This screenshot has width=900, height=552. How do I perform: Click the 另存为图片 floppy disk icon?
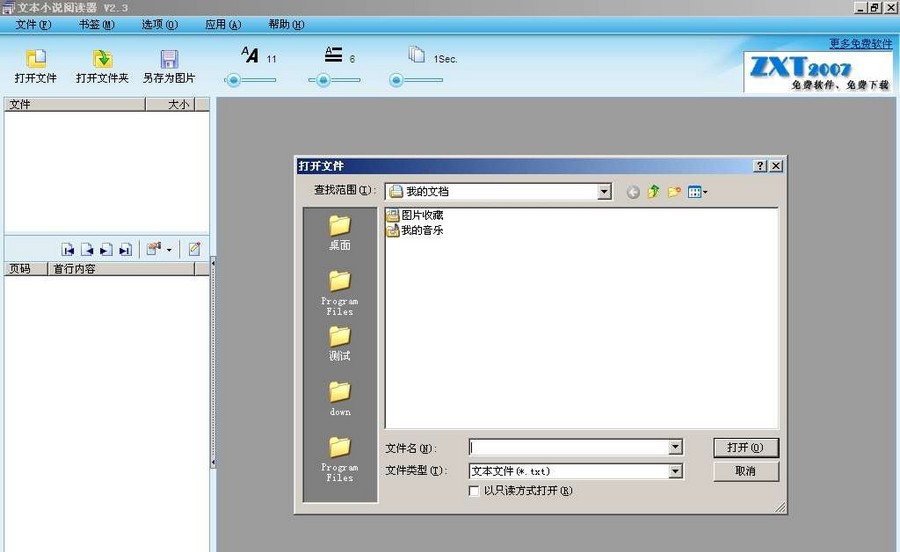[x=169, y=59]
